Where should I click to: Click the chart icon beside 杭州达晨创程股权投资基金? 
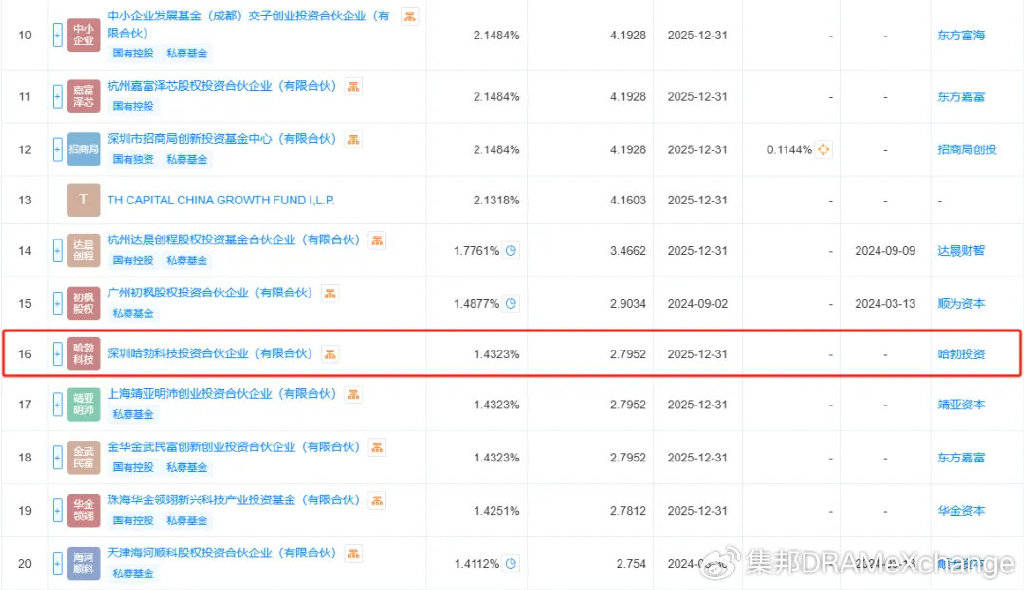[x=377, y=240]
